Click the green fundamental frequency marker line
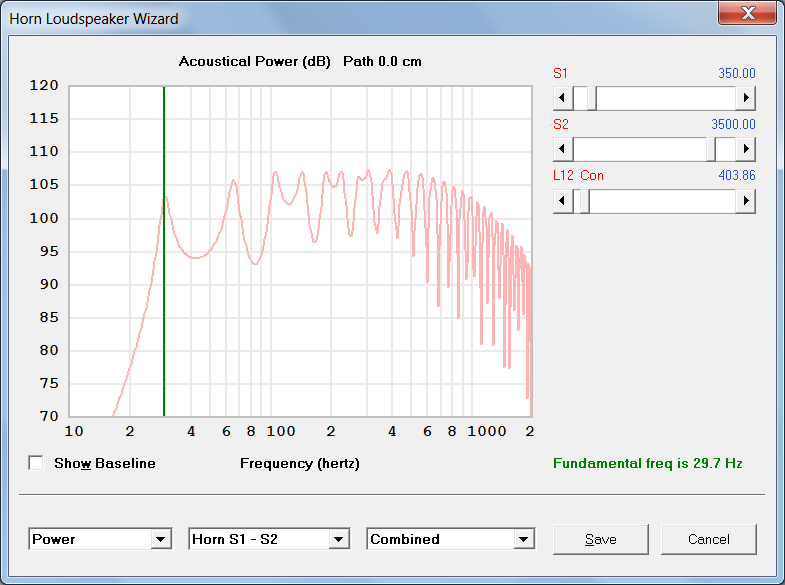This screenshot has width=785, height=585. [x=164, y=250]
